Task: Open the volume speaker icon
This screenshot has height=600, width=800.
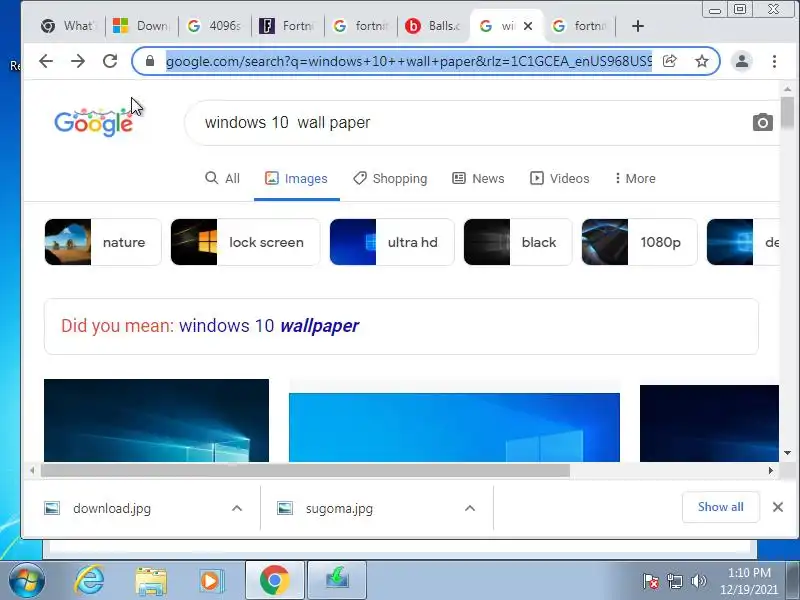Action: pos(698,581)
